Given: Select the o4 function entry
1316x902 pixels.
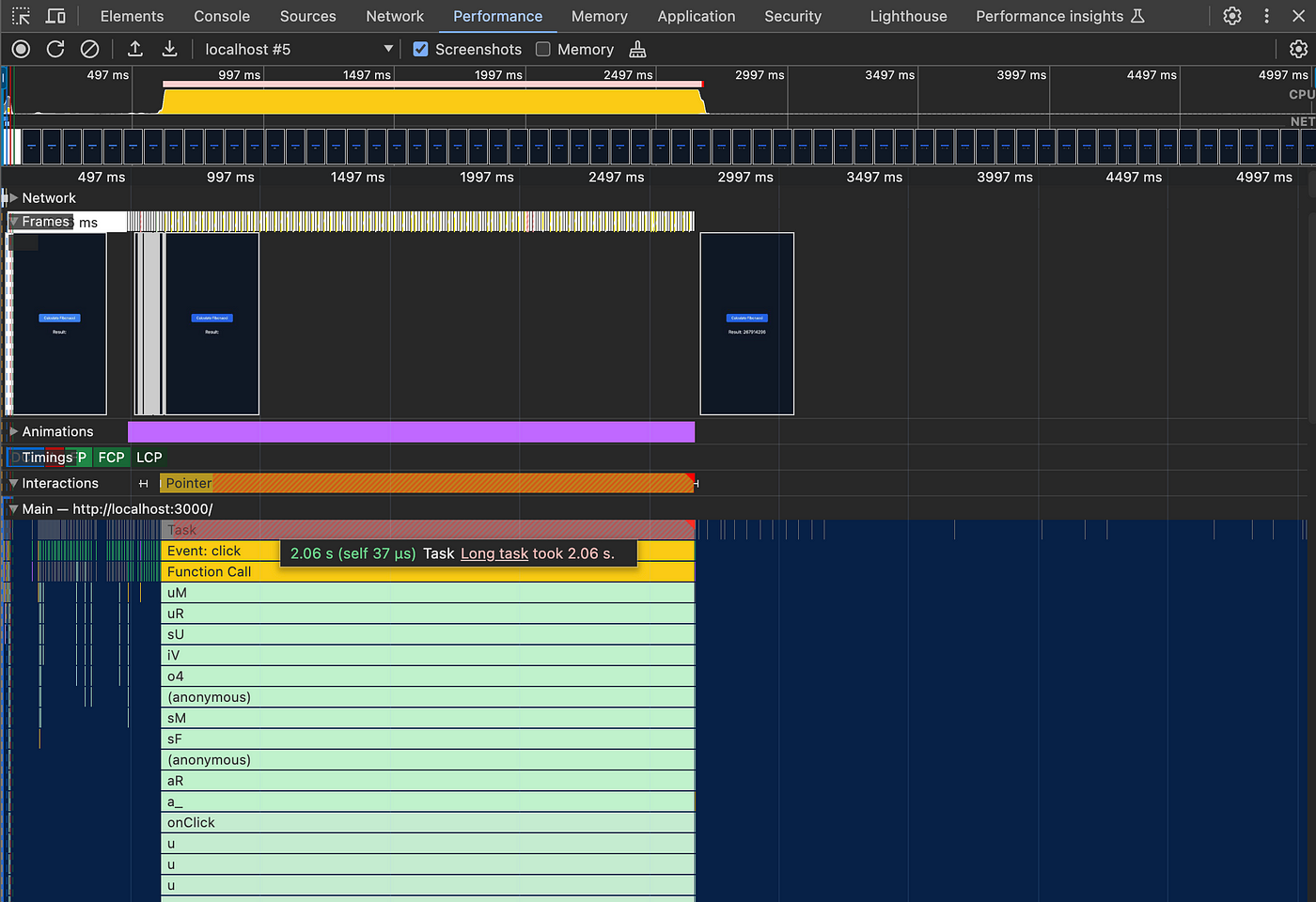Looking at the screenshot, I should coord(428,676).
